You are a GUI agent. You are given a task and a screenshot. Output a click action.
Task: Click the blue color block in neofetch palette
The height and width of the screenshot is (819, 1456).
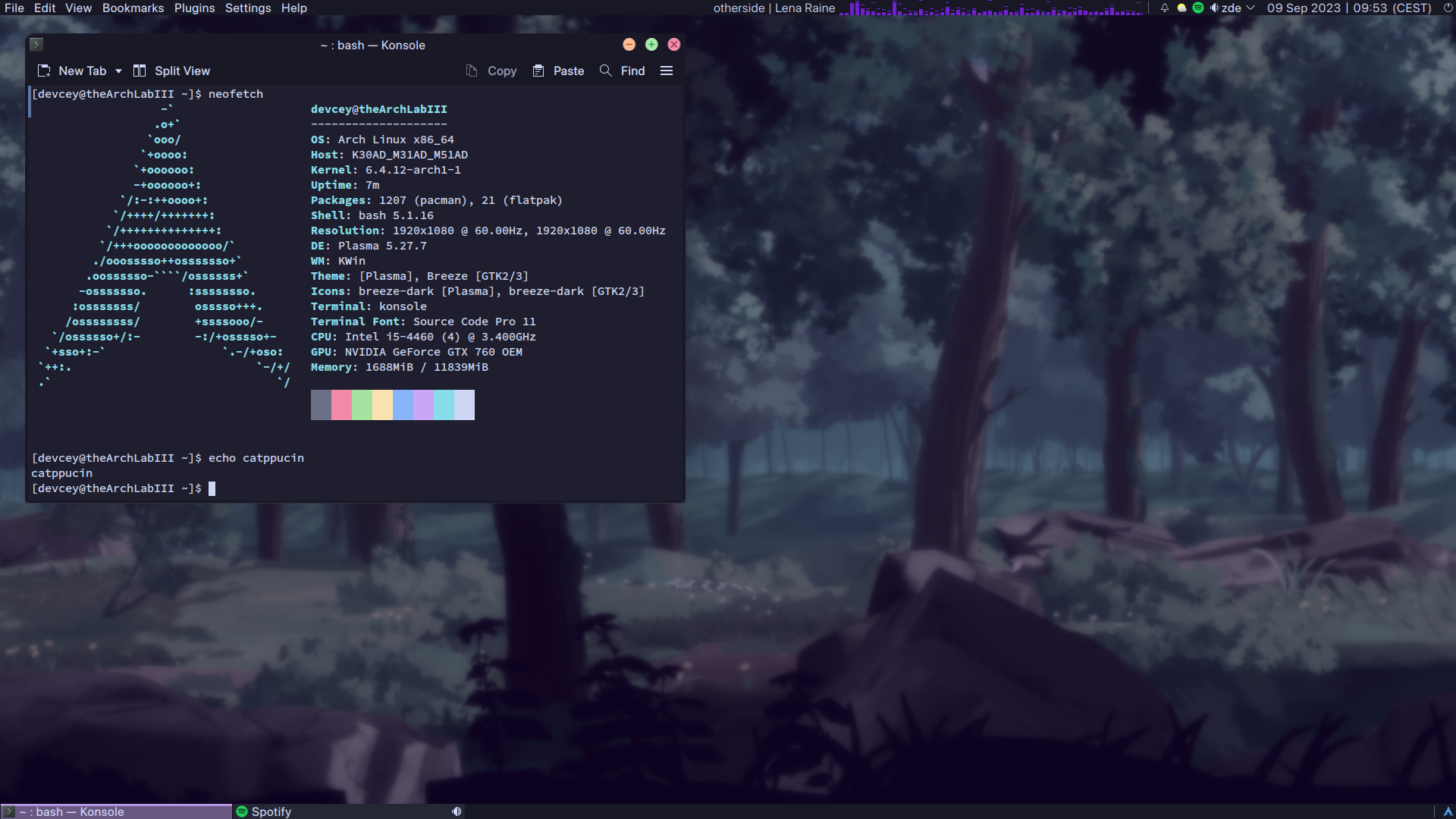click(403, 405)
